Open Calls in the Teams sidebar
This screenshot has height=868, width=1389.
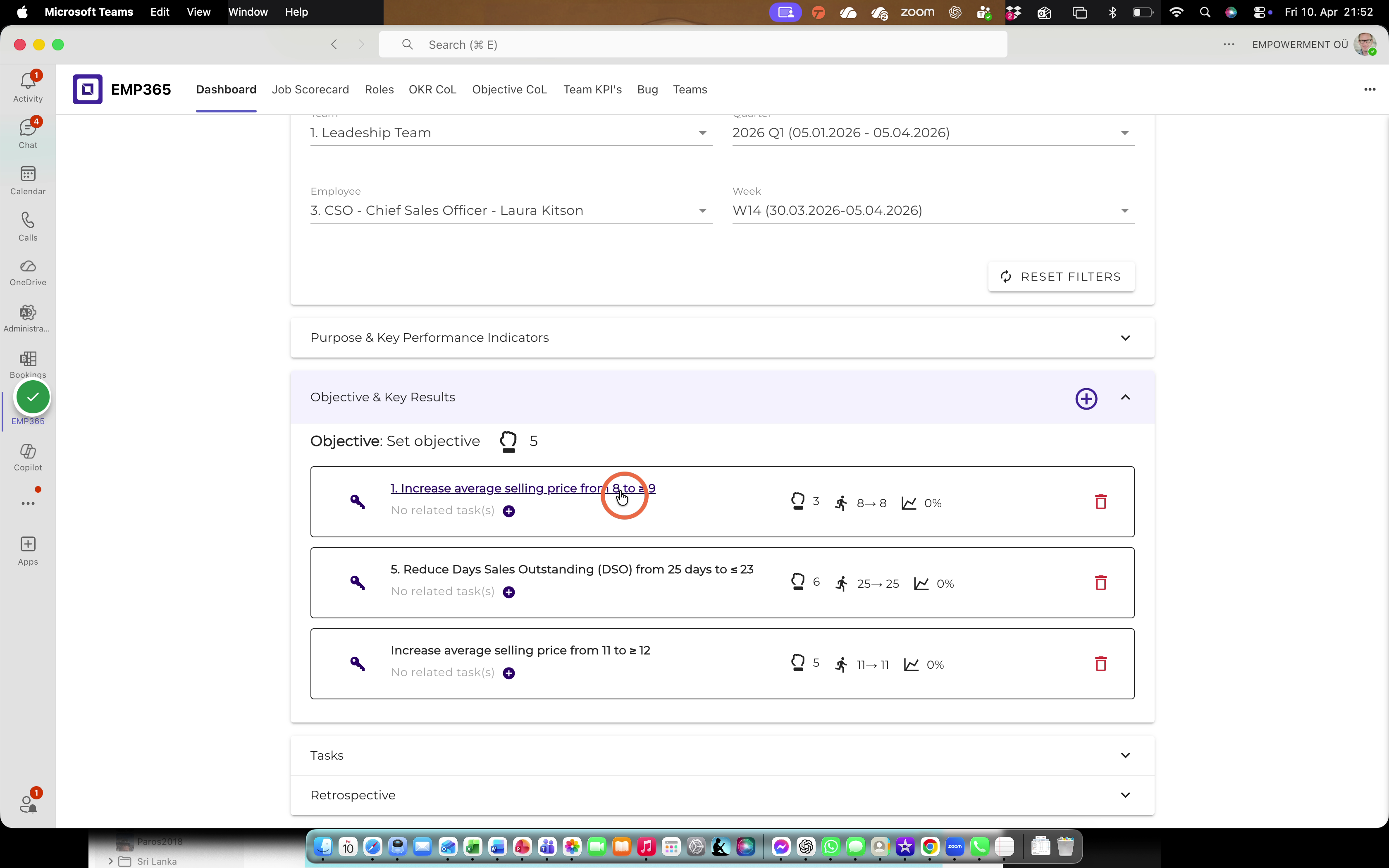click(28, 227)
